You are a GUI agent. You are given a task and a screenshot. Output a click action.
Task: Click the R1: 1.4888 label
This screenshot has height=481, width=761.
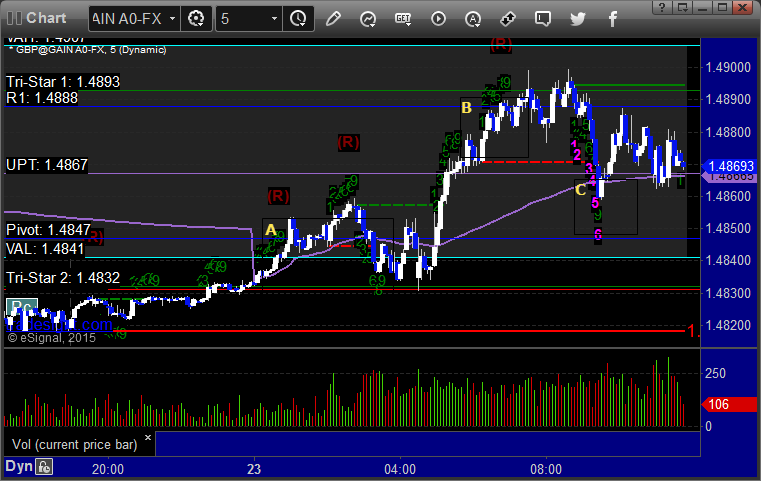point(42,98)
